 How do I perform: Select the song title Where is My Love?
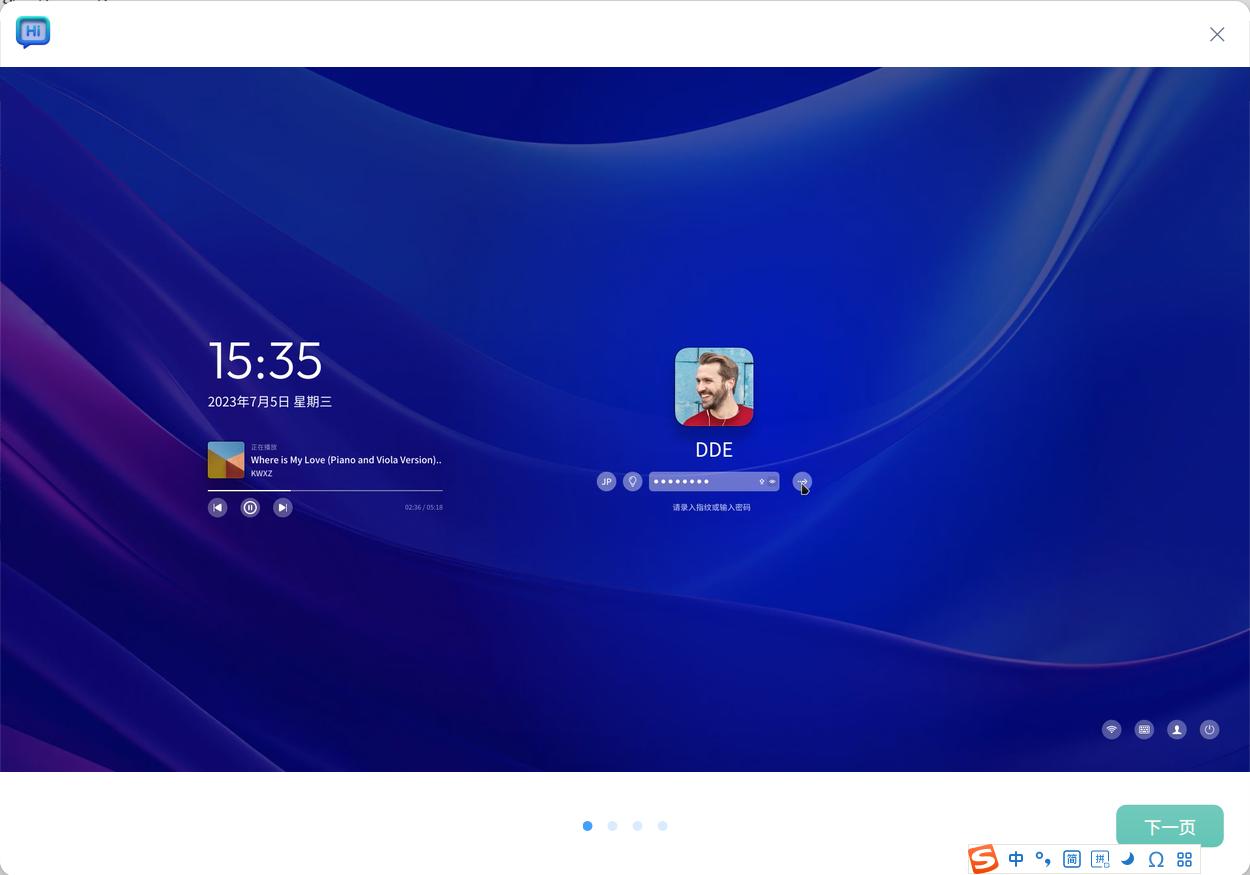(346, 460)
